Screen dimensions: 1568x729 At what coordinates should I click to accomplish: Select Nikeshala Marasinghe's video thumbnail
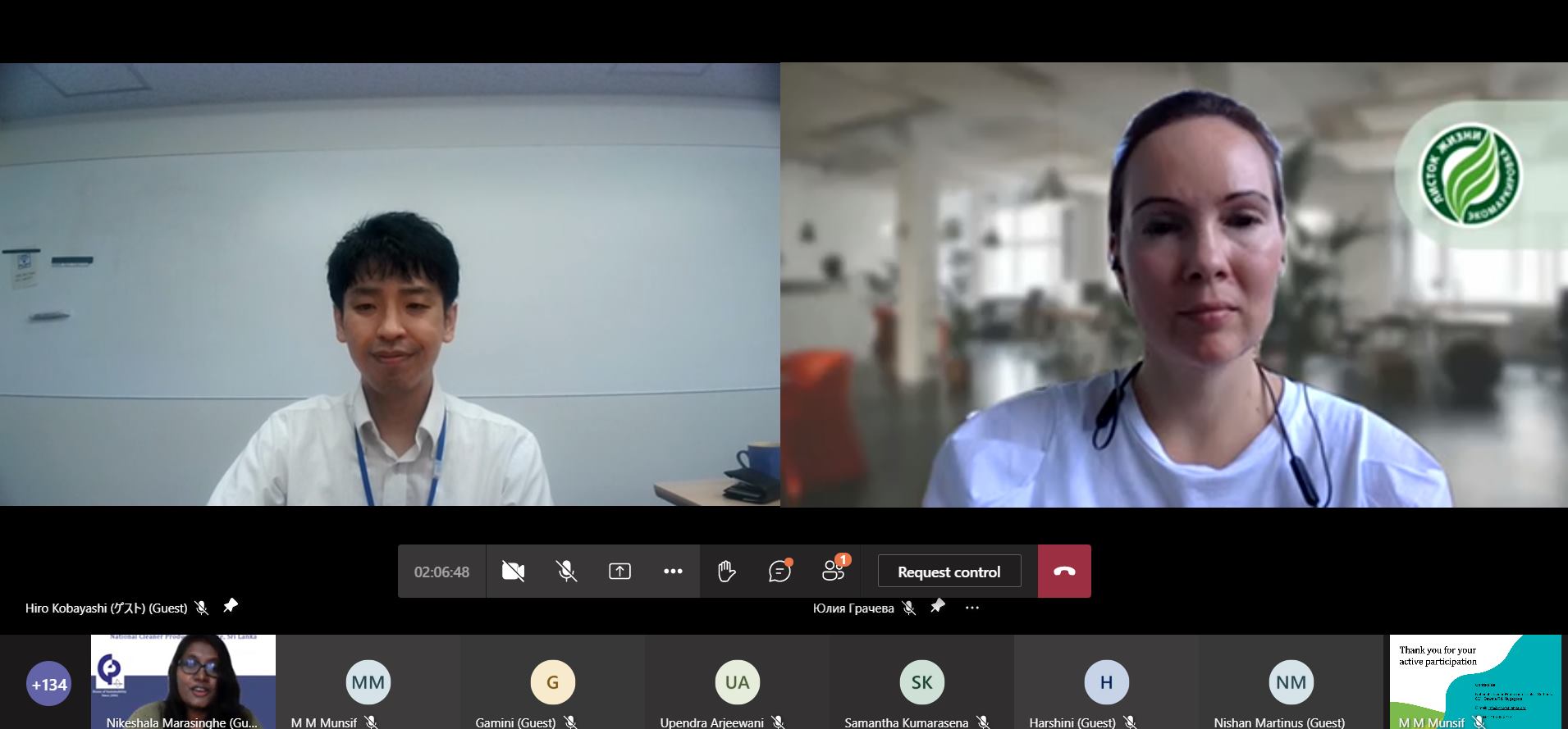click(183, 681)
